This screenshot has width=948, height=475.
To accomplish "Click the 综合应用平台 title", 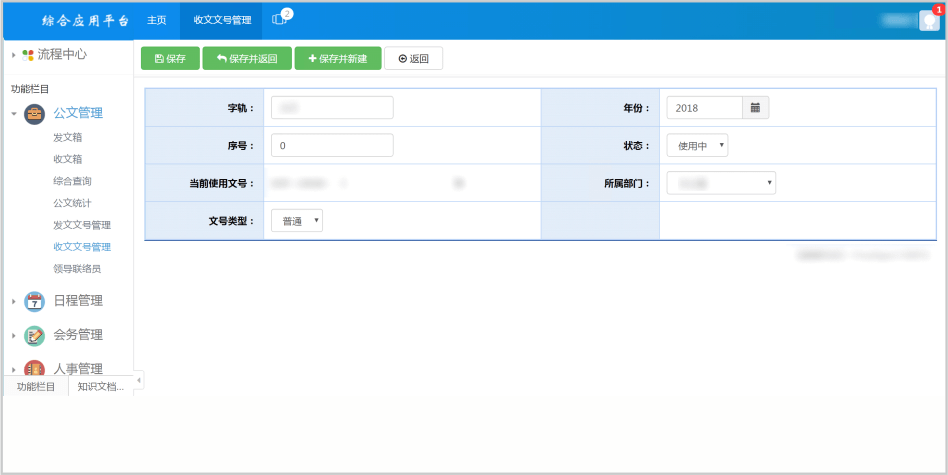I will pyautogui.click(x=85, y=21).
